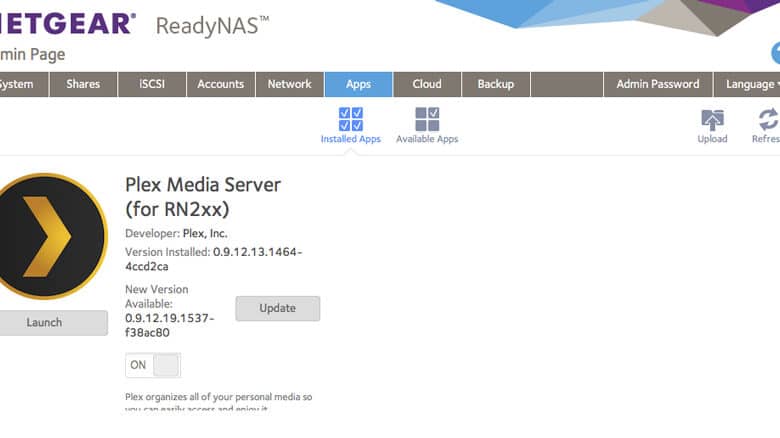Go to the Backup tab
Screen dimensions: 780x438
point(495,84)
